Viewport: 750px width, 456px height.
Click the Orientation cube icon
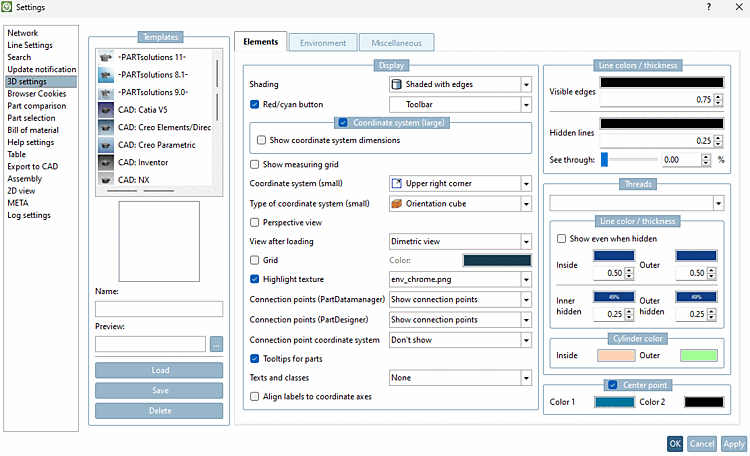(x=397, y=203)
